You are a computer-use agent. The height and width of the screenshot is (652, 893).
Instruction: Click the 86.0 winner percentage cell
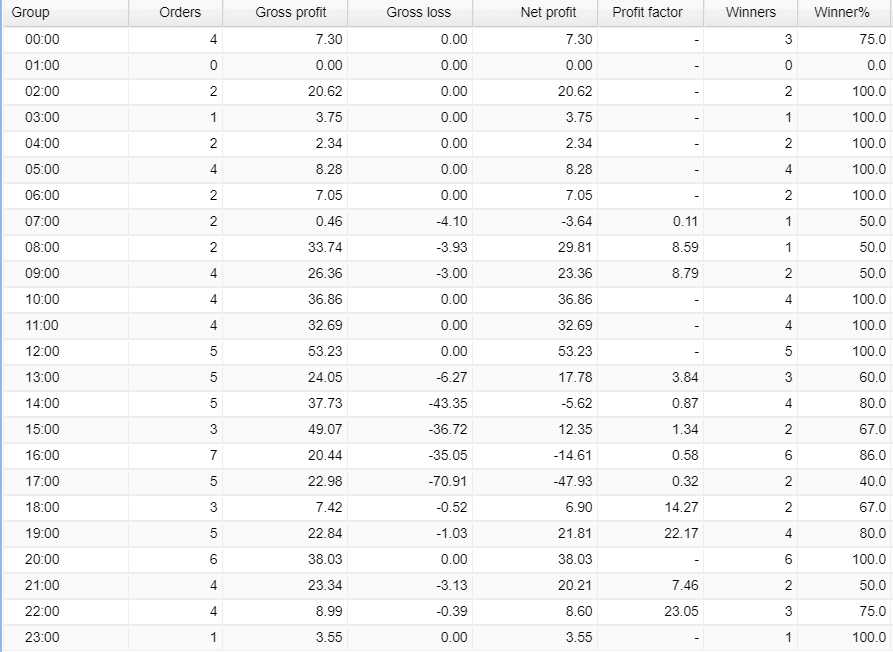[872, 455]
